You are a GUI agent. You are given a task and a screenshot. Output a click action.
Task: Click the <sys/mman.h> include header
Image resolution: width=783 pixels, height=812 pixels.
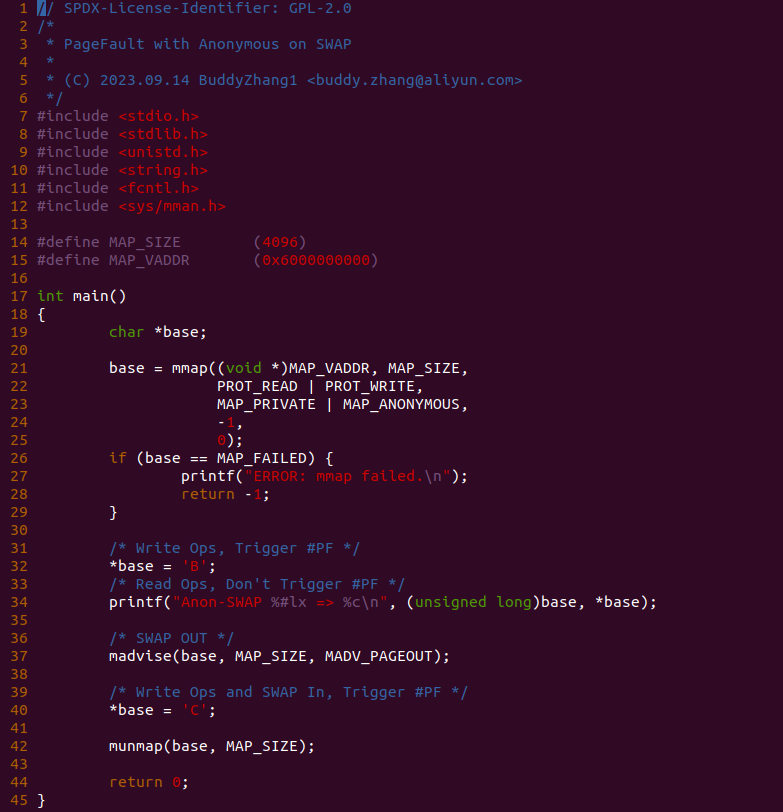[172, 206]
